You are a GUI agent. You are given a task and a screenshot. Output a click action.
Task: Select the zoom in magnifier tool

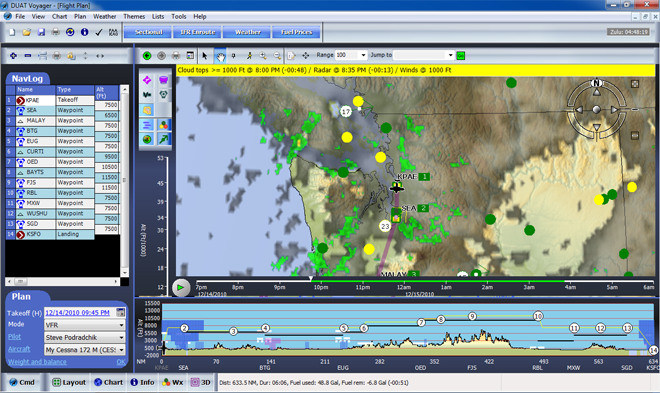pyautogui.click(x=263, y=56)
